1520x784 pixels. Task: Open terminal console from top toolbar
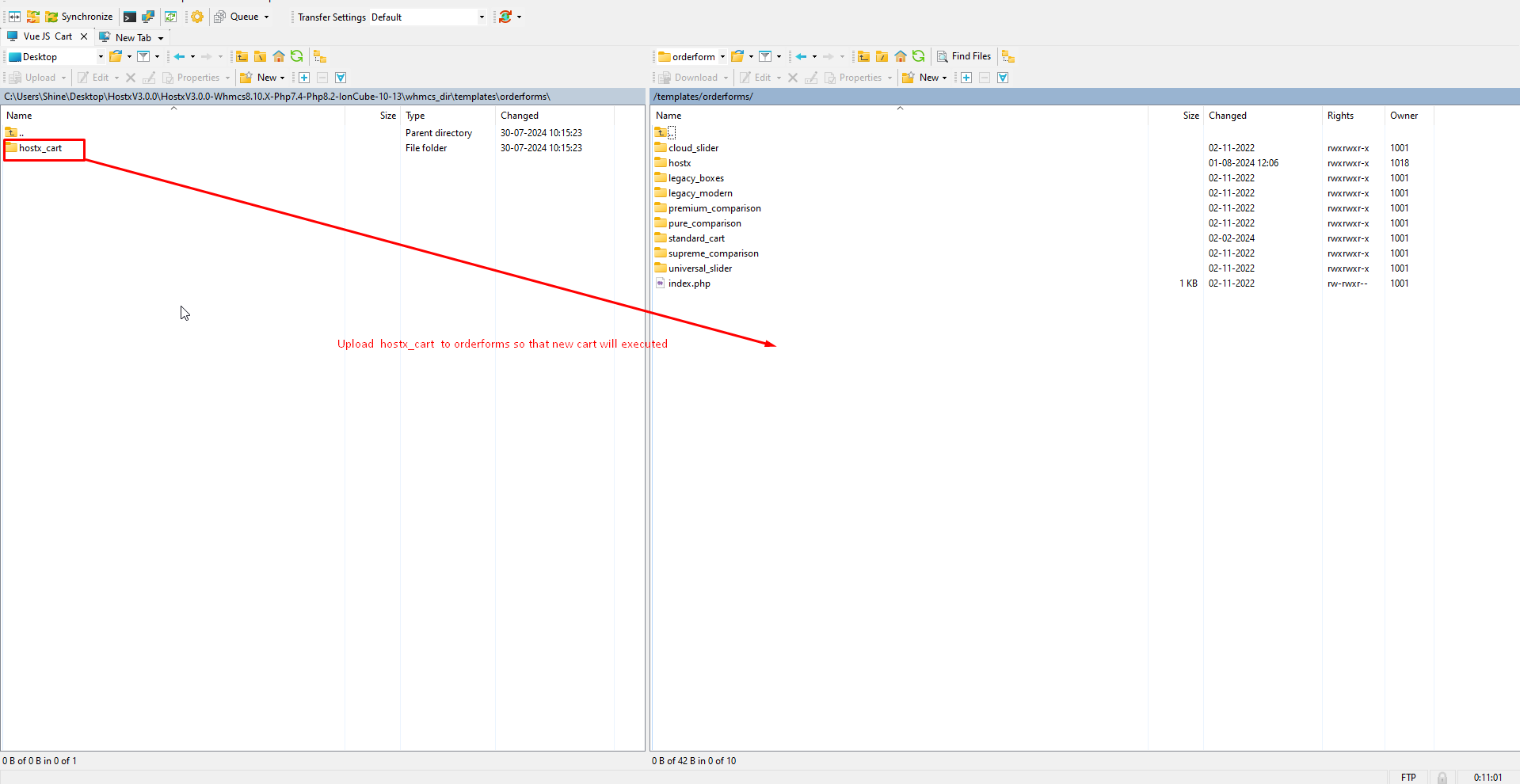click(x=129, y=17)
